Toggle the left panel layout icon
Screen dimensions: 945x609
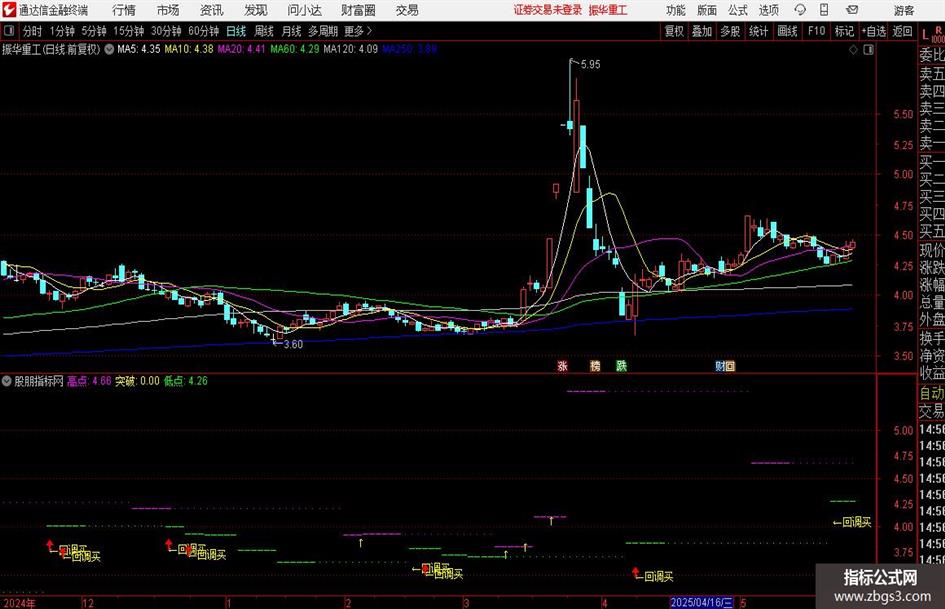[x=9, y=31]
